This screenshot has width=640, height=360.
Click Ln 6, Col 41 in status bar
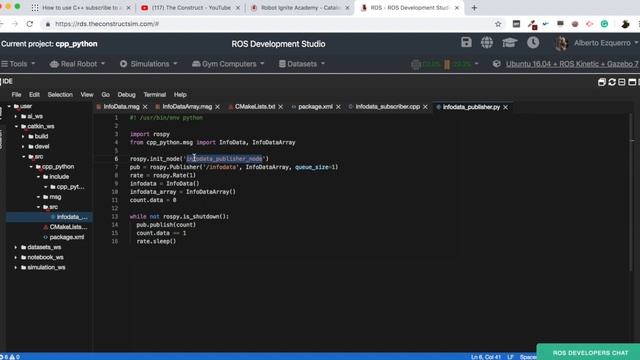click(x=486, y=357)
